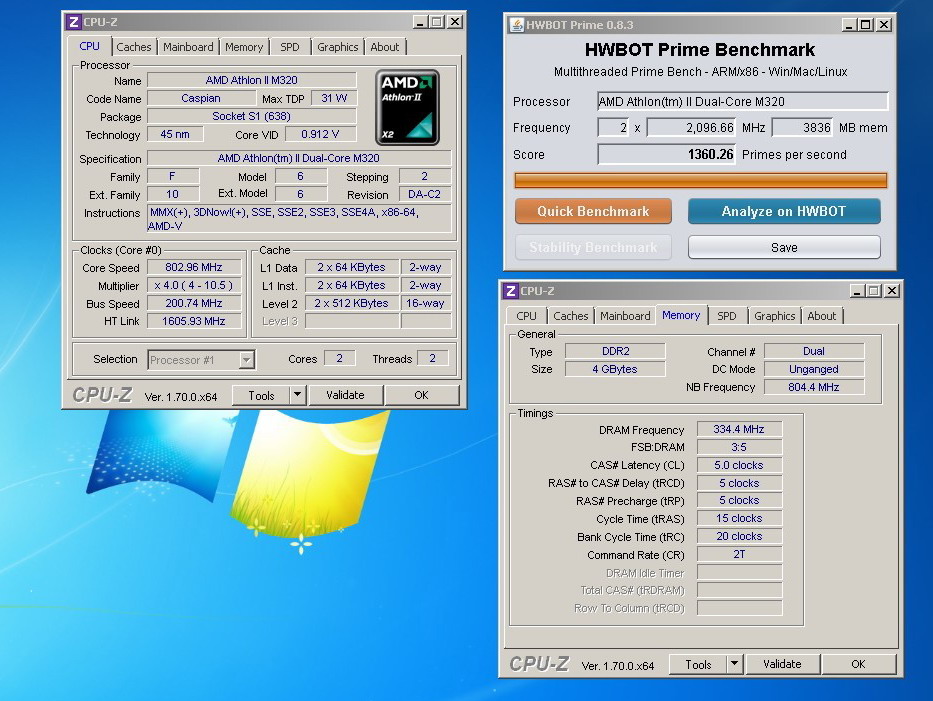
Task: Click the Code Name value Caspian
Action: (x=201, y=98)
